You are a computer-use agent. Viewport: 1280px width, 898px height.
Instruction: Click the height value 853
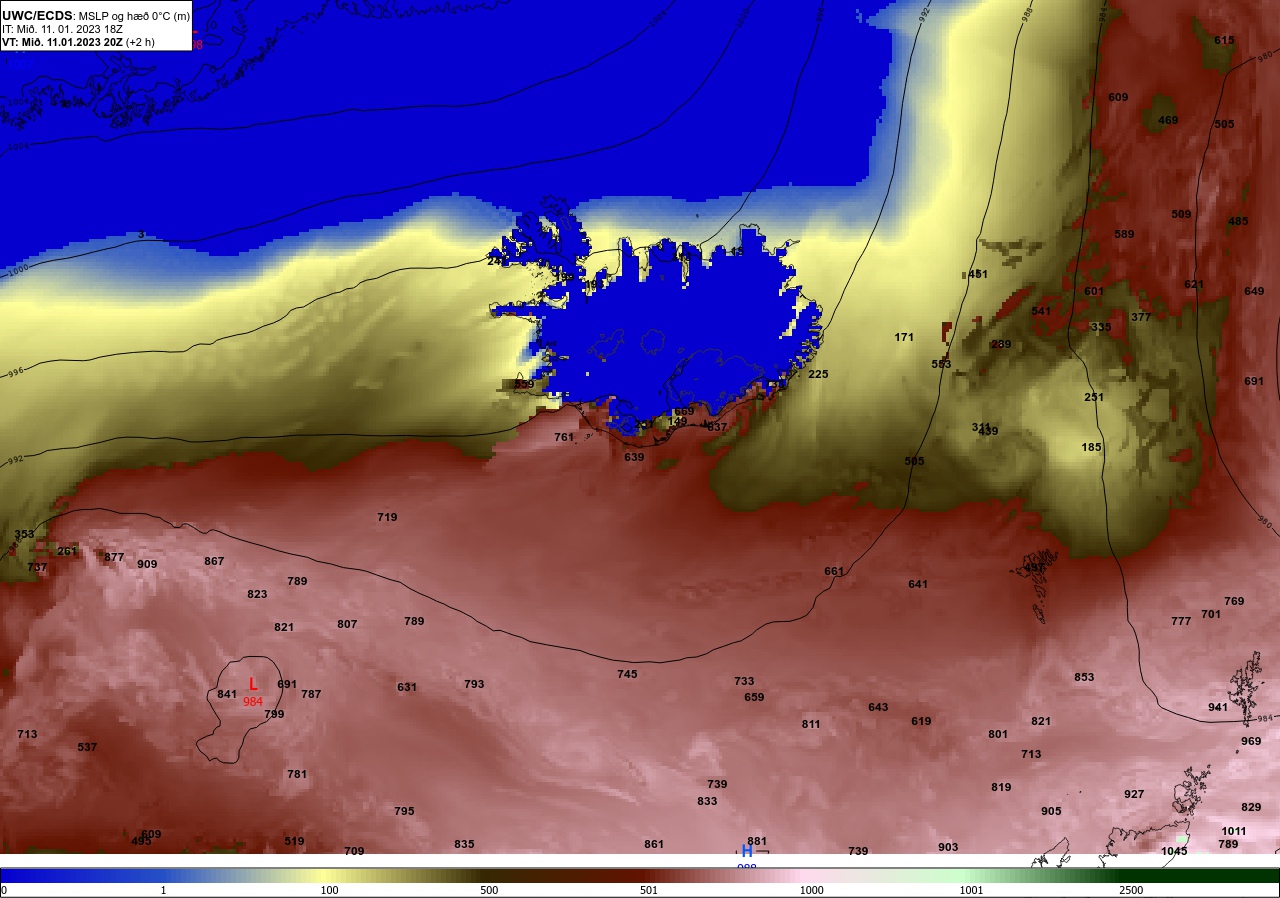pyautogui.click(x=1084, y=677)
